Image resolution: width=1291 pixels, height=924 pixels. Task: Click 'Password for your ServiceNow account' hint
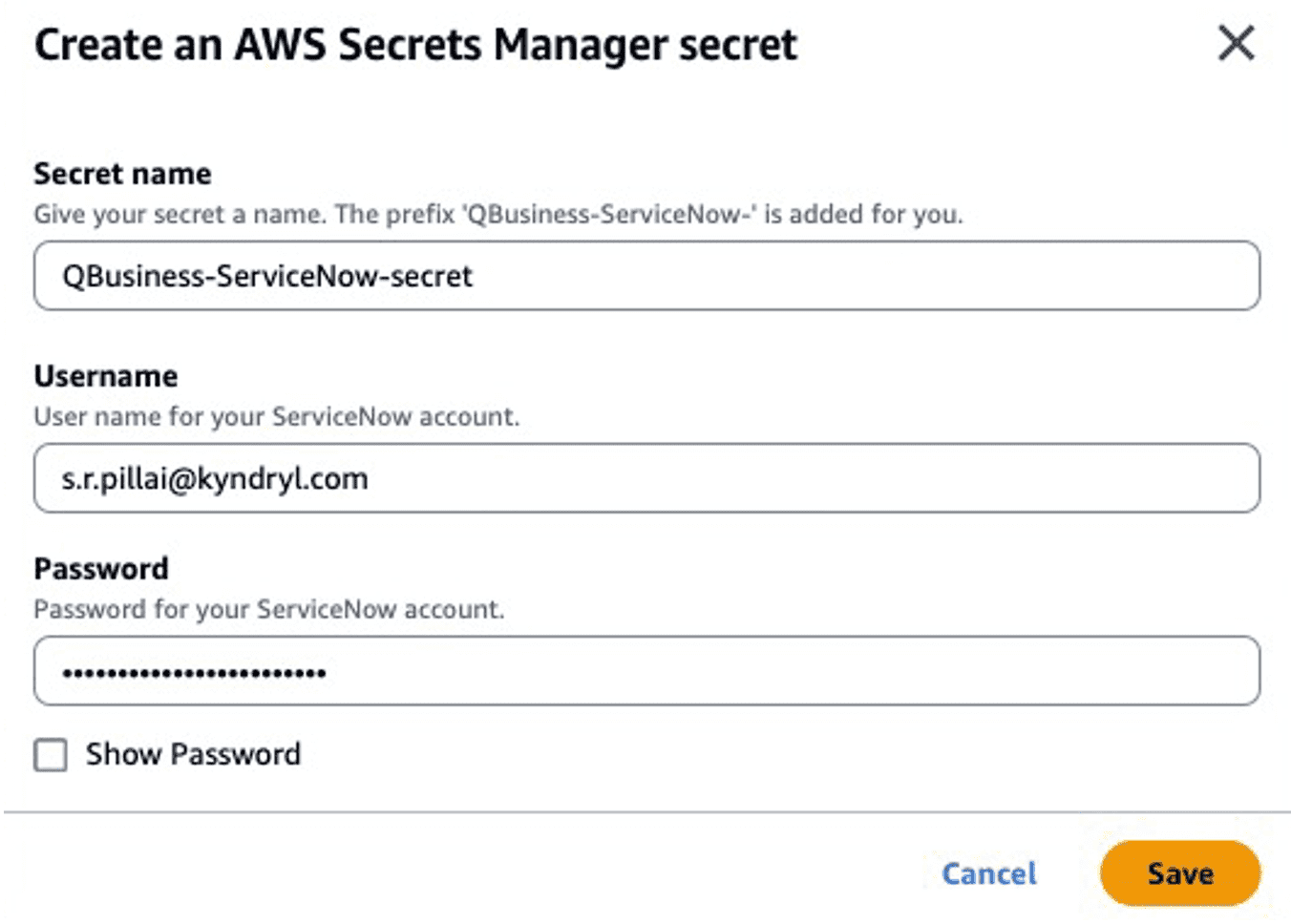tap(268, 610)
